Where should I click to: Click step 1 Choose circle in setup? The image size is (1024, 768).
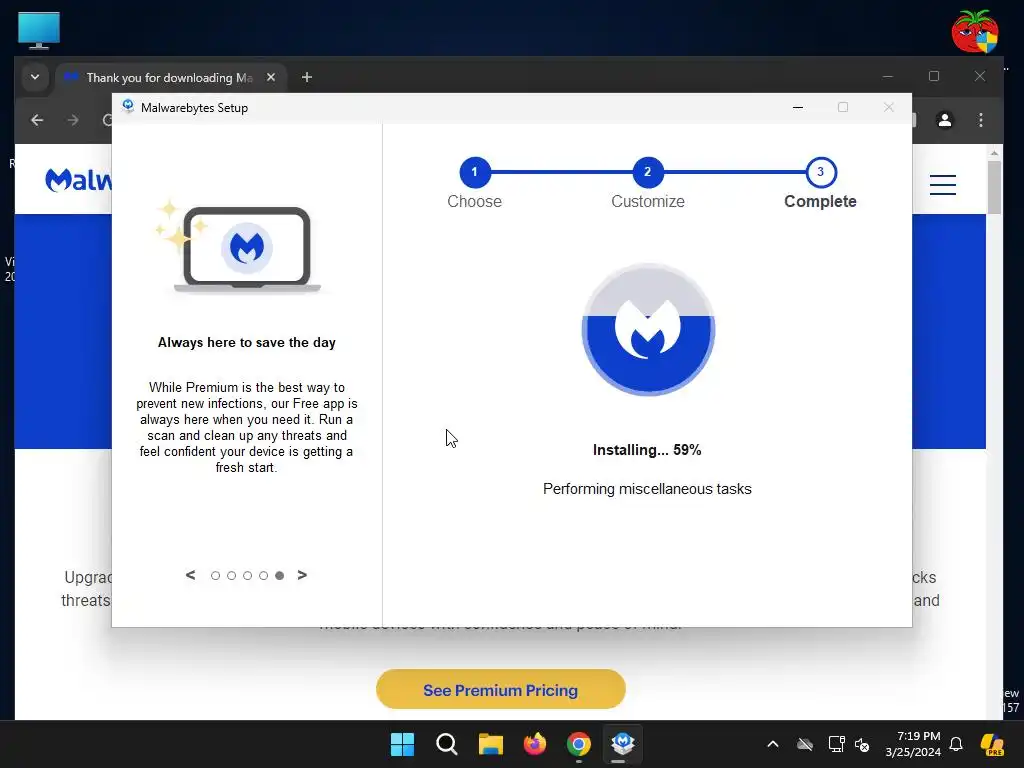coord(474,172)
